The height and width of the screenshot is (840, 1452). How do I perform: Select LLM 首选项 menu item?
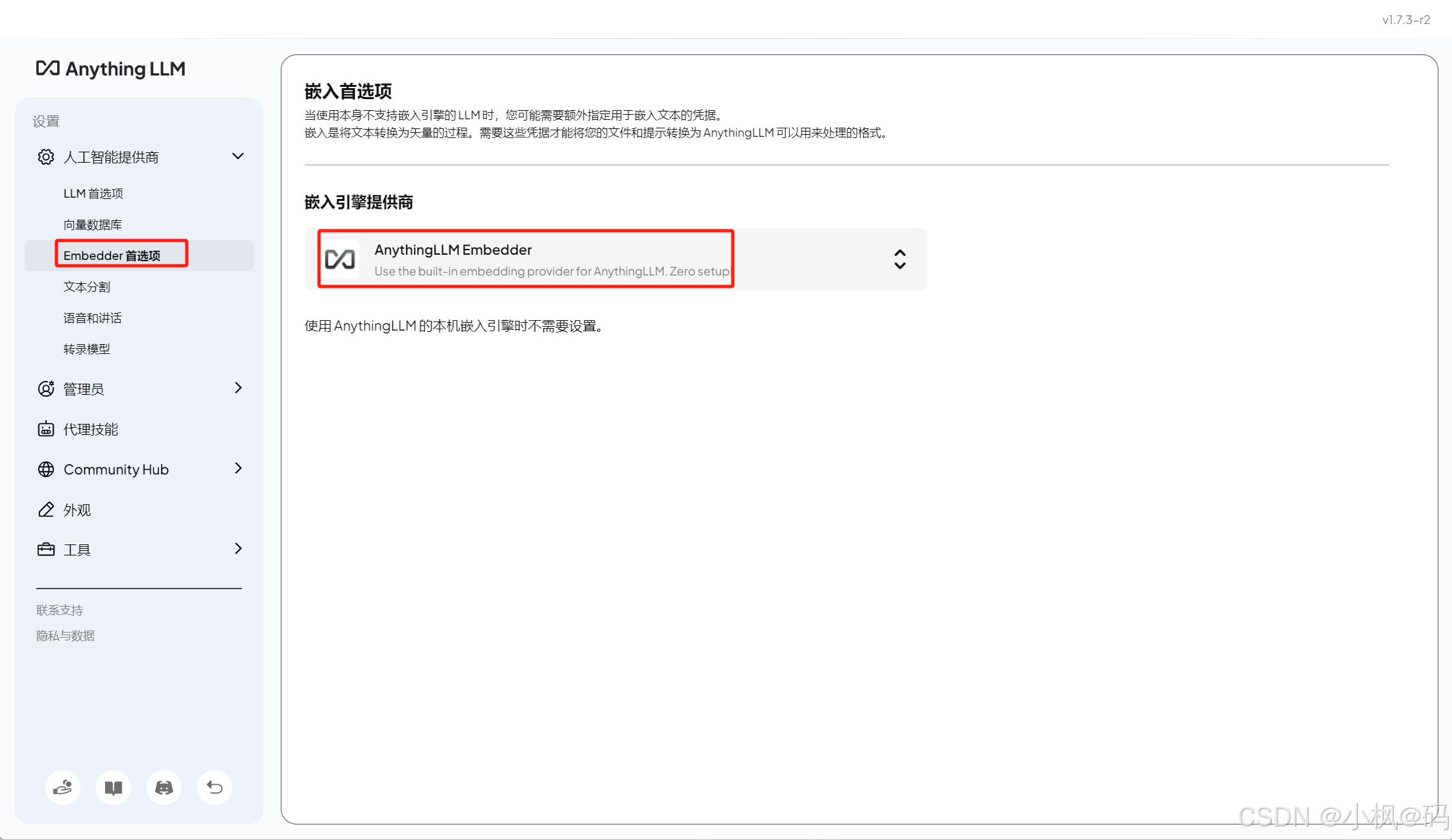point(93,193)
